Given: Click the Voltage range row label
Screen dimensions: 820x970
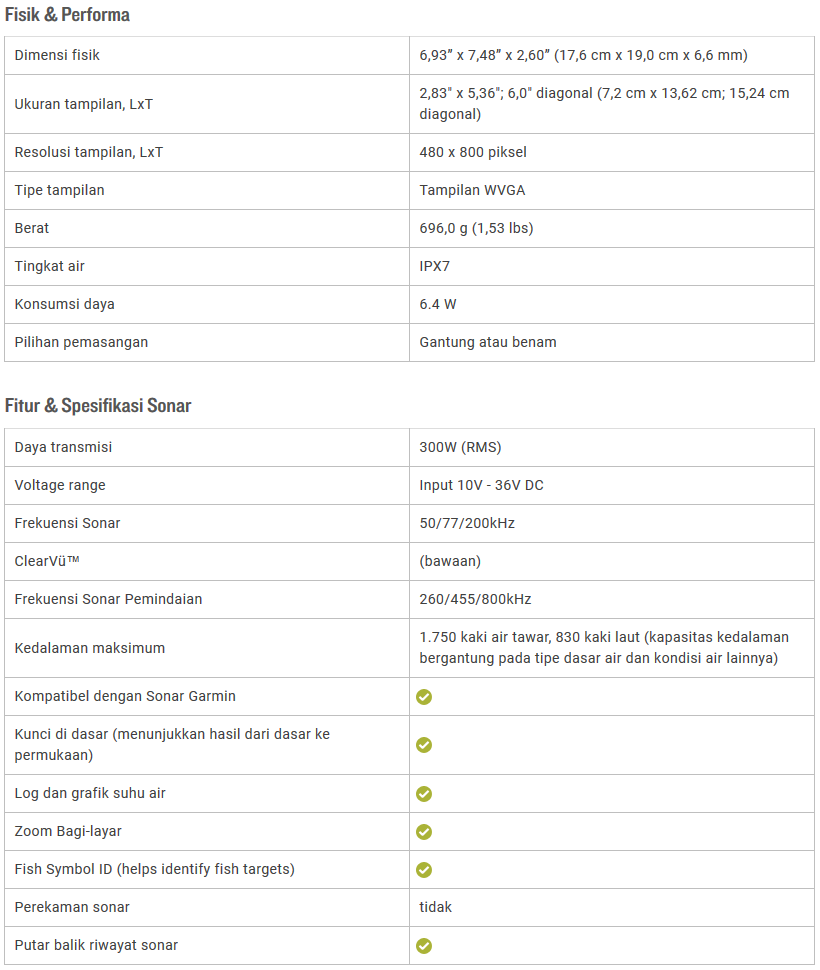Looking at the screenshot, I should click(60, 485).
